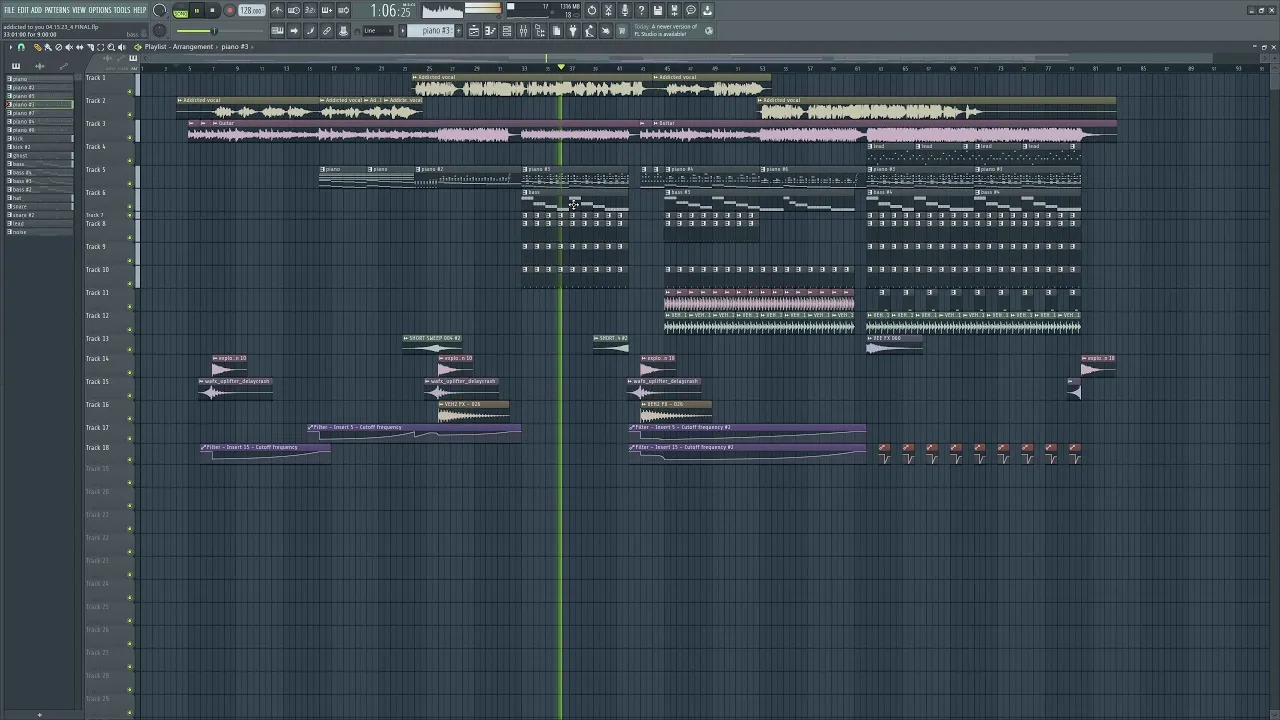This screenshot has width=1280, height=720.
Task: Open the FILE menu
Action: coord(9,10)
